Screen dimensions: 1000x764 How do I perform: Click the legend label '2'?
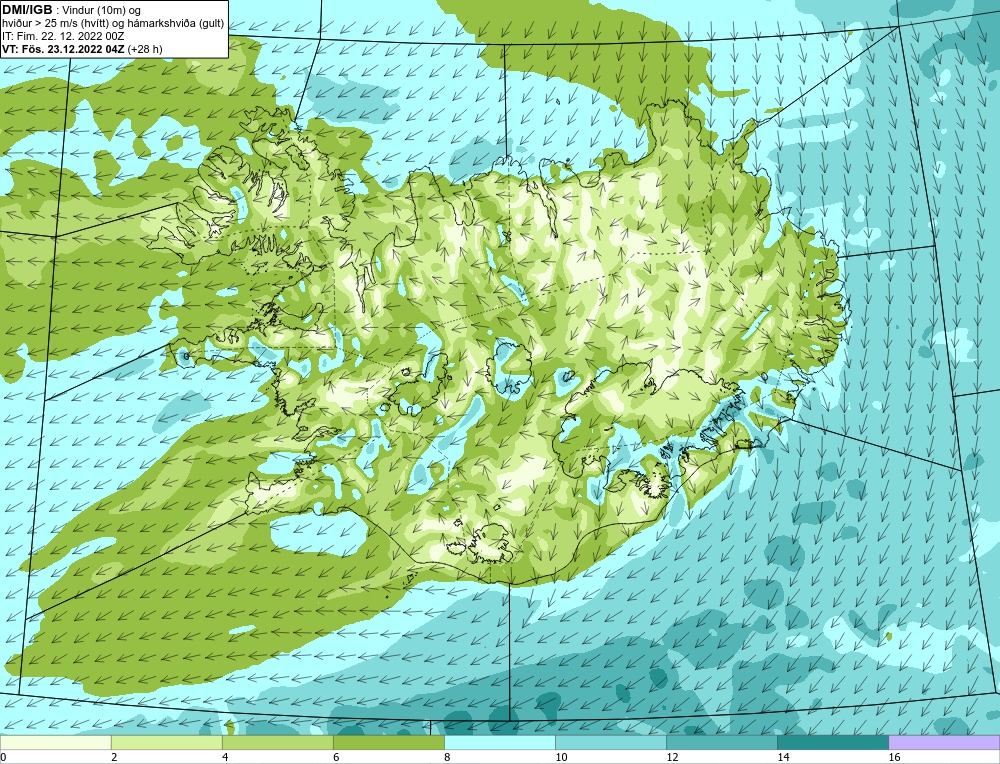click(x=114, y=757)
